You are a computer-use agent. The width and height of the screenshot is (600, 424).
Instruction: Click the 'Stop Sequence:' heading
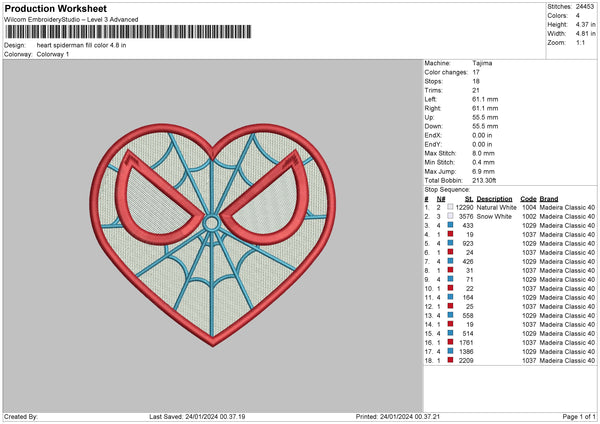pos(447,189)
